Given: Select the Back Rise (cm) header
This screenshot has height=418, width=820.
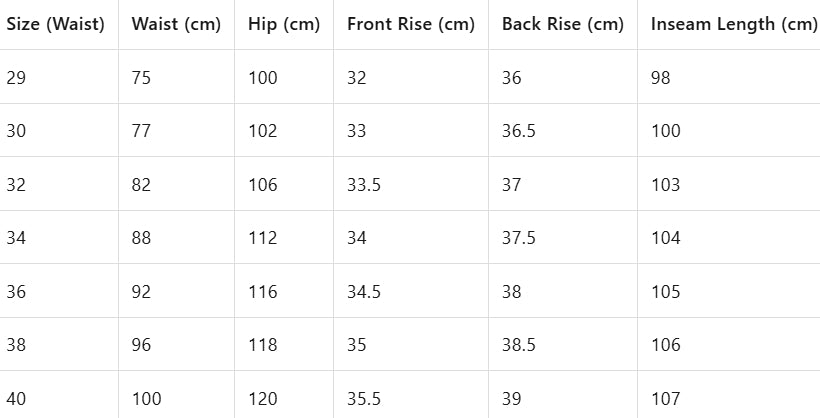Looking at the screenshot, I should coord(563,25).
